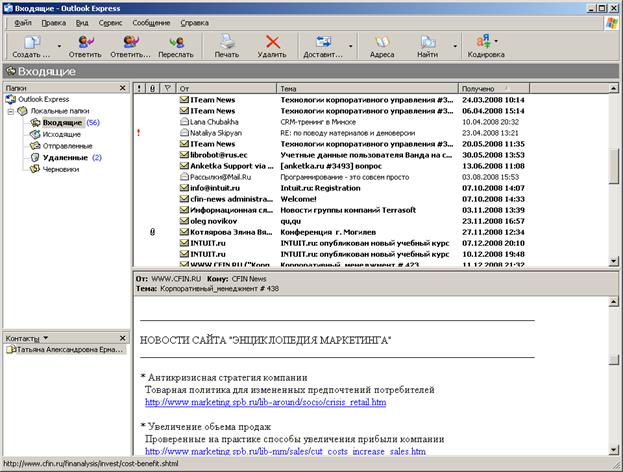
Task: Click the high priority mark on Nataliya Skipyan's message
Action: [x=138, y=133]
